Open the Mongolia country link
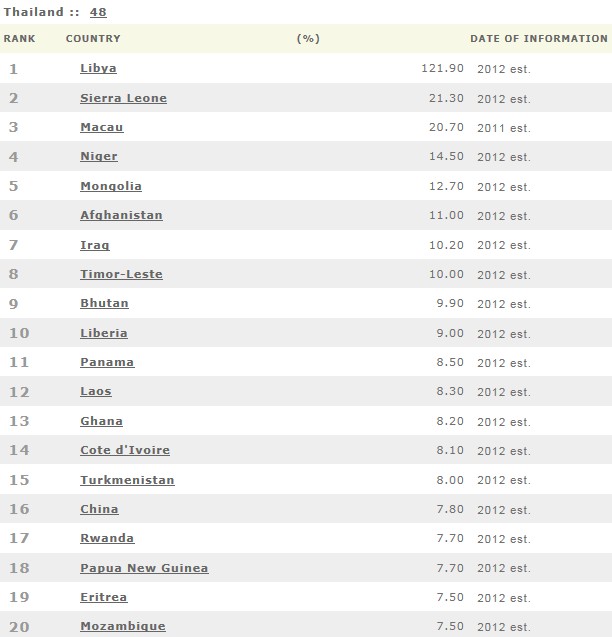The height and width of the screenshot is (637, 612). pos(111,186)
